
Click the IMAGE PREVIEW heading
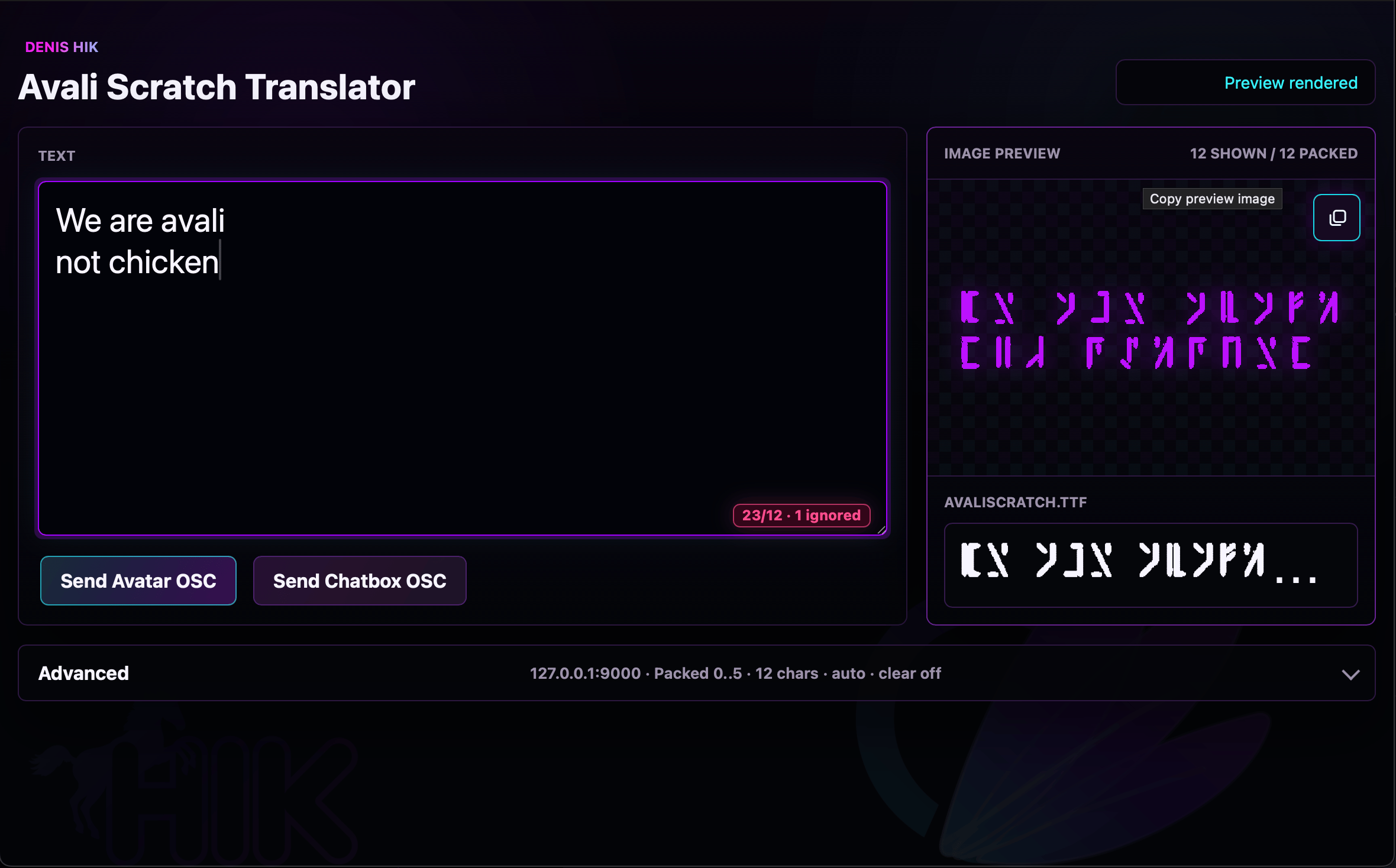(1002, 154)
